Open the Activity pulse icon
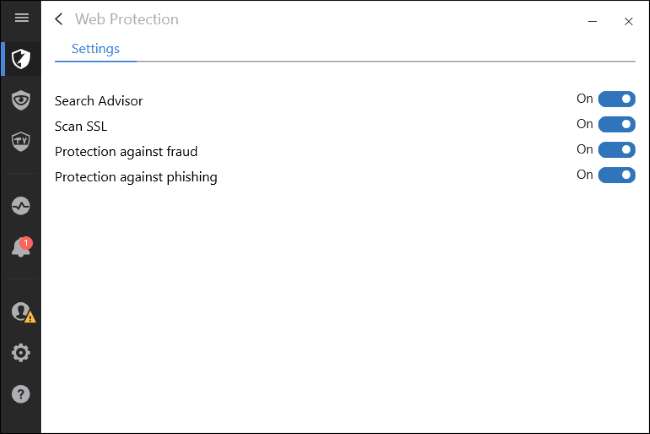The height and width of the screenshot is (434, 650). click(x=21, y=206)
